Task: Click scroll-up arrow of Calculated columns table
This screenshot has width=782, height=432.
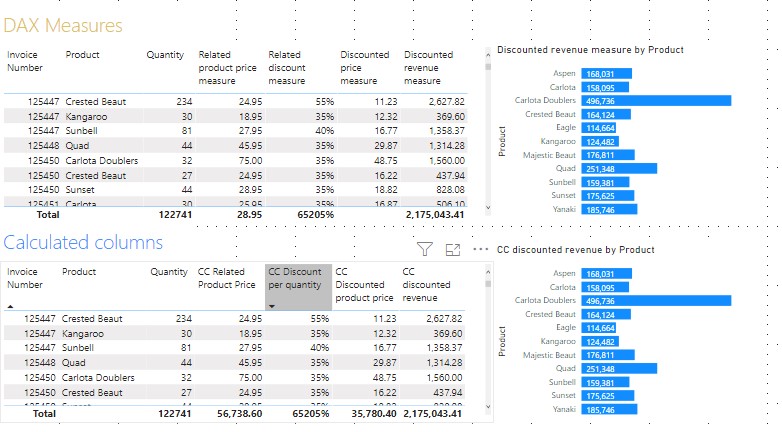Action: [x=488, y=272]
